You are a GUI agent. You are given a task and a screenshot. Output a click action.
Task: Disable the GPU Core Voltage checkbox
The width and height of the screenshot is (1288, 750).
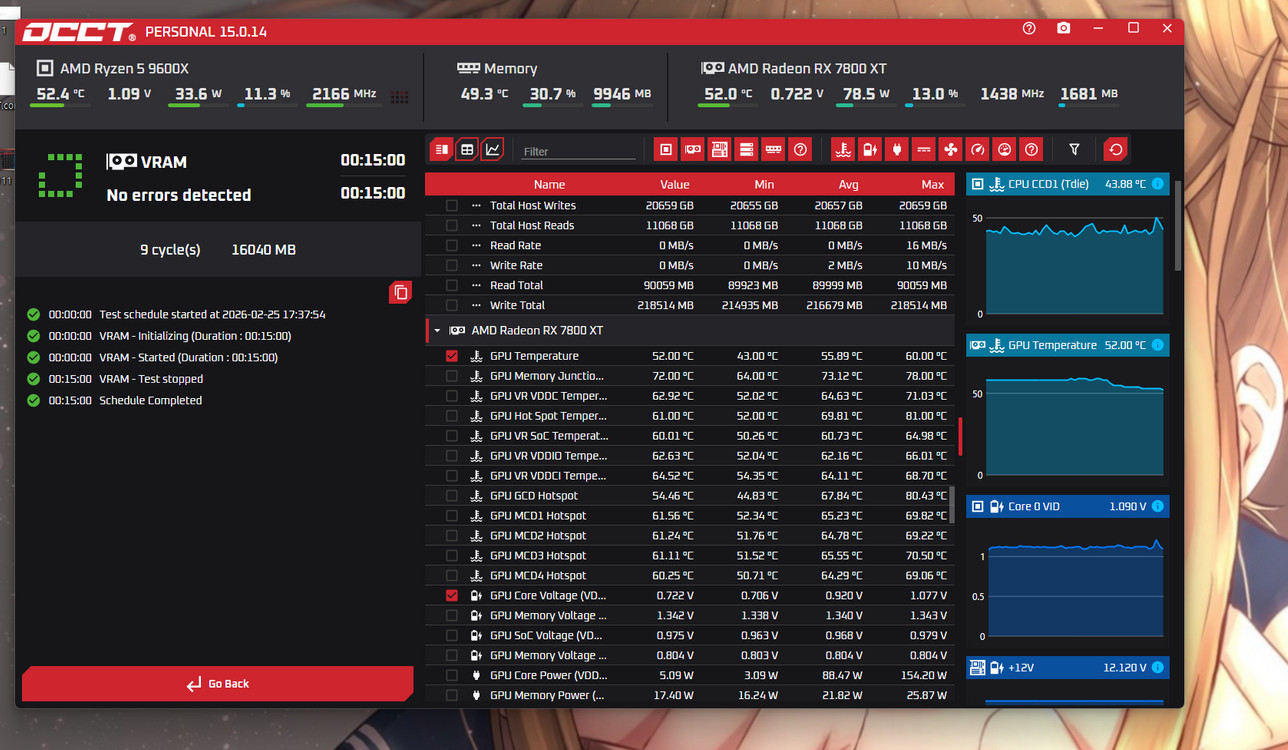coord(452,596)
